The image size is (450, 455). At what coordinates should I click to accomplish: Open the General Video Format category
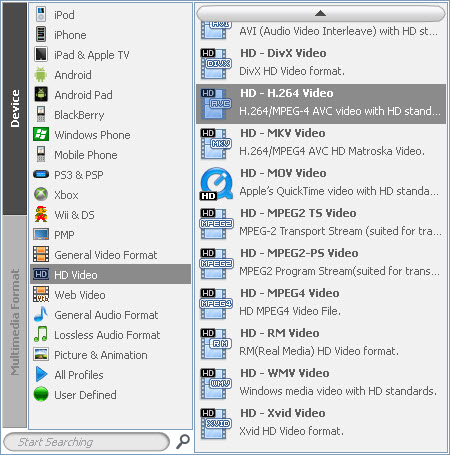pyautogui.click(x=110, y=254)
